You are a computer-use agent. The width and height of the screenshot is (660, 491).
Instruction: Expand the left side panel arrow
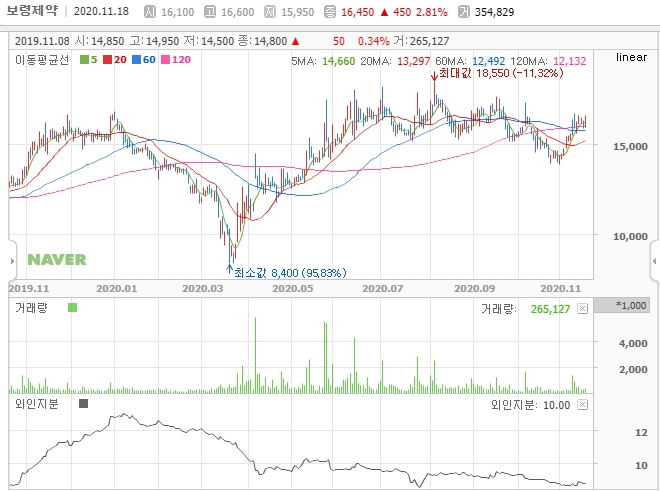tap(12, 261)
